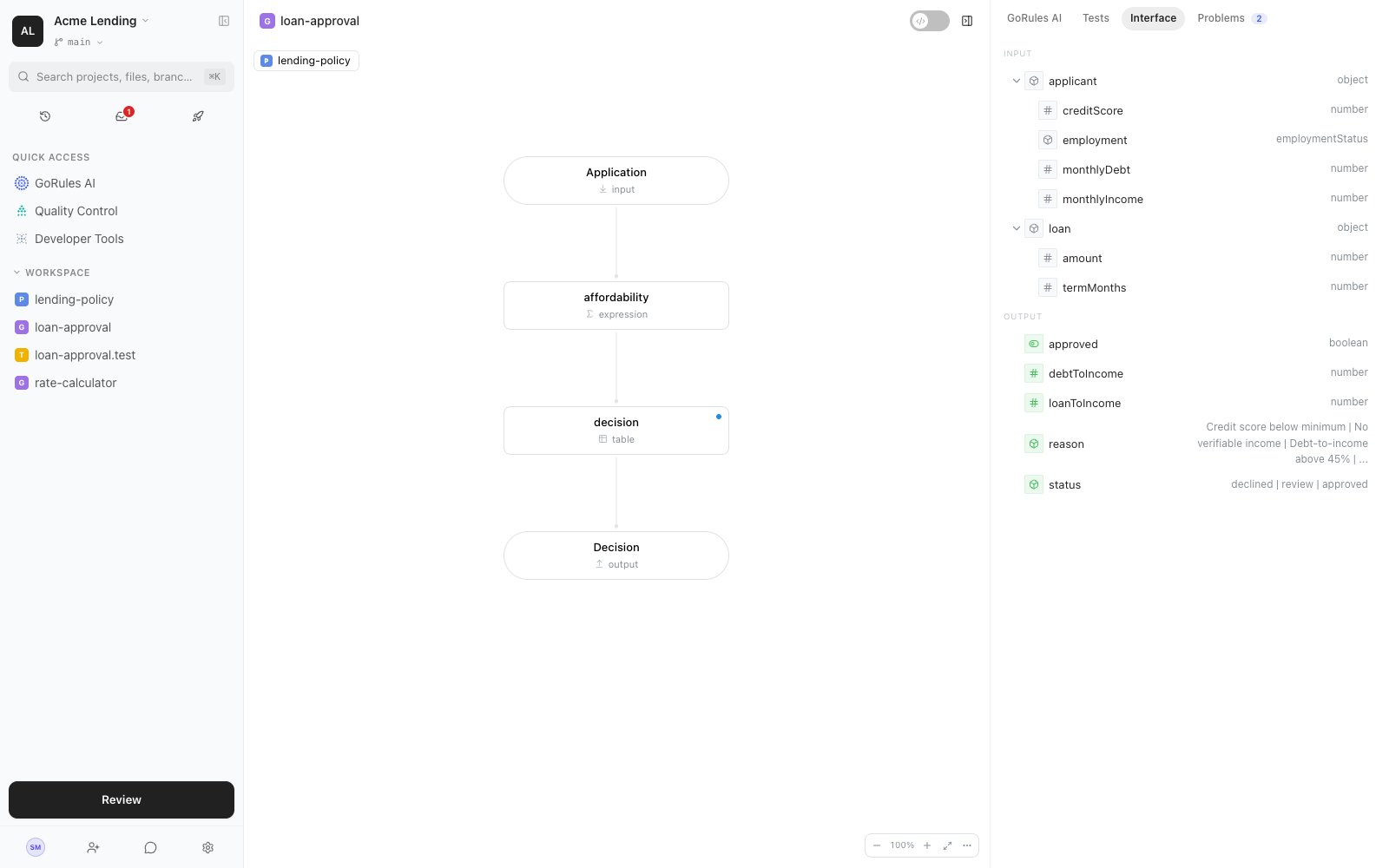Focus the search projects field
Screen dimensions: 1389x868
tap(122, 76)
